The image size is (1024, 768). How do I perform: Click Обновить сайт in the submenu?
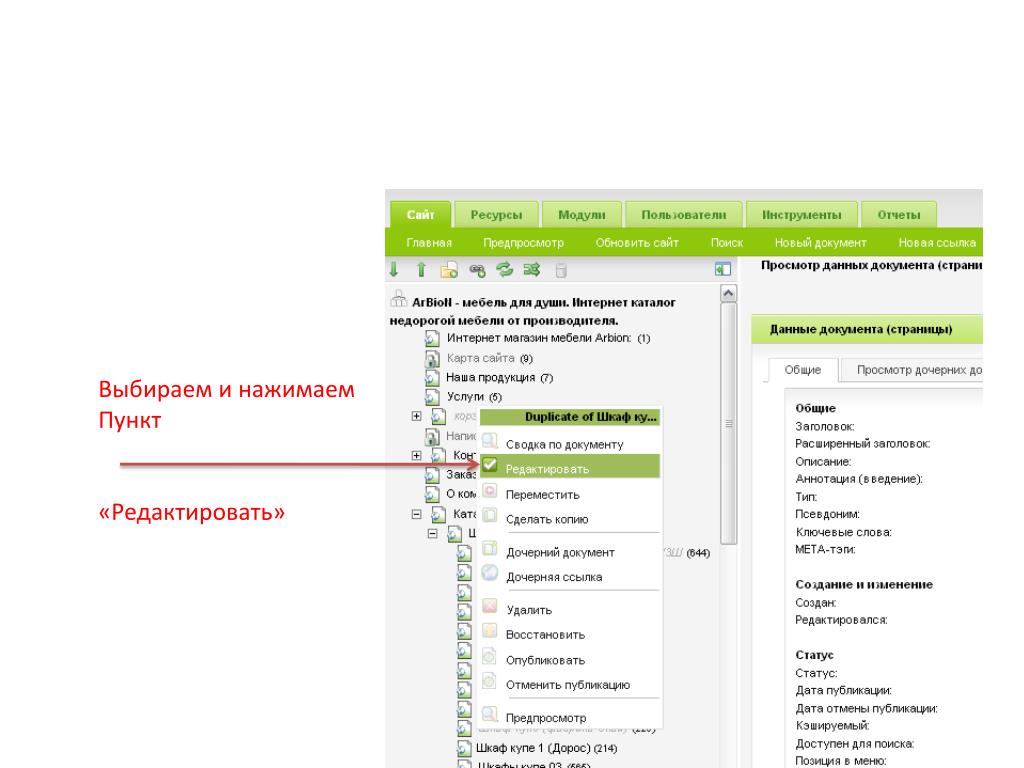coord(637,242)
